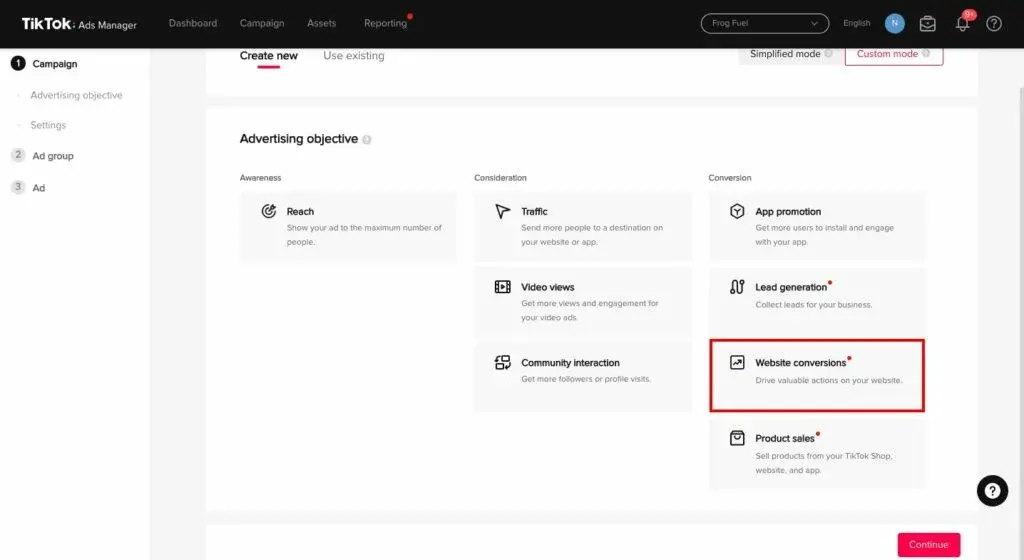
Task: Click the Video views film icon
Action: coord(503,287)
